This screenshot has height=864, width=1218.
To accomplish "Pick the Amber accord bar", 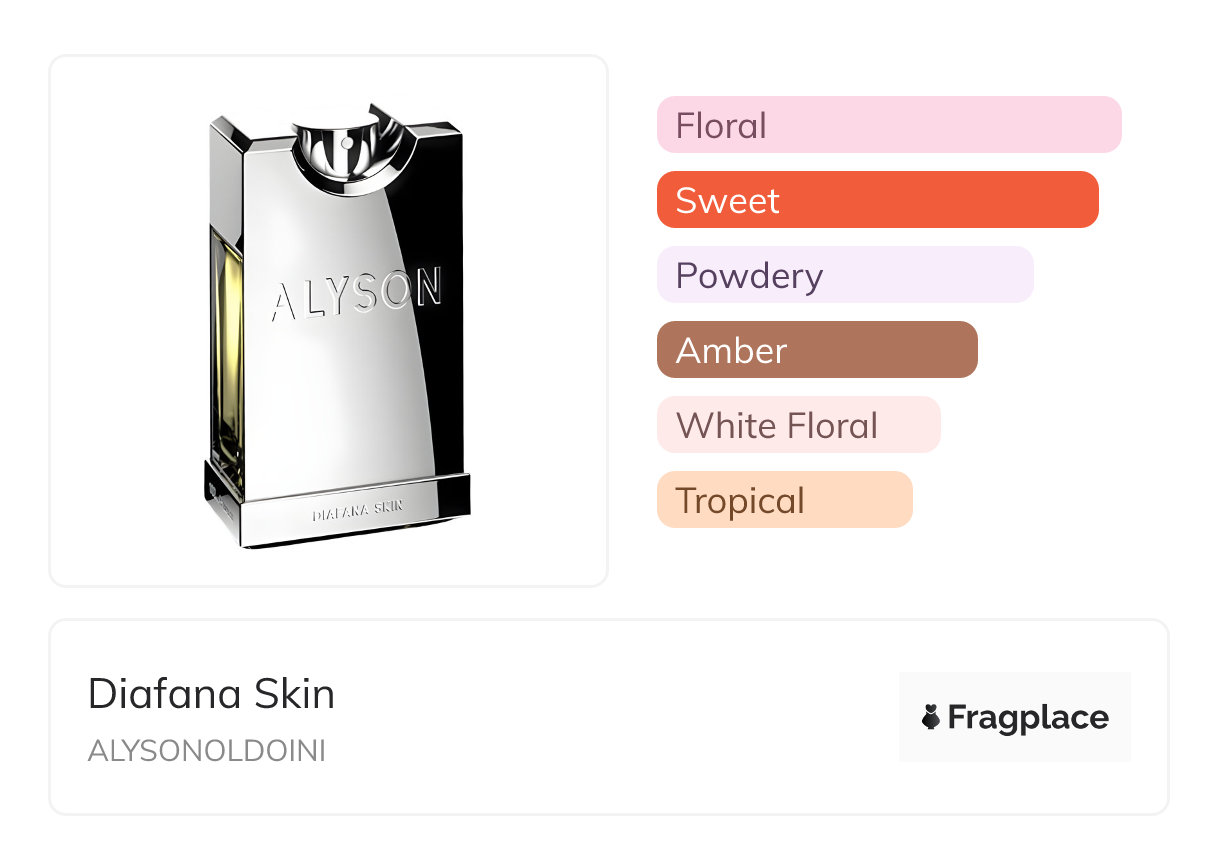I will (816, 350).
